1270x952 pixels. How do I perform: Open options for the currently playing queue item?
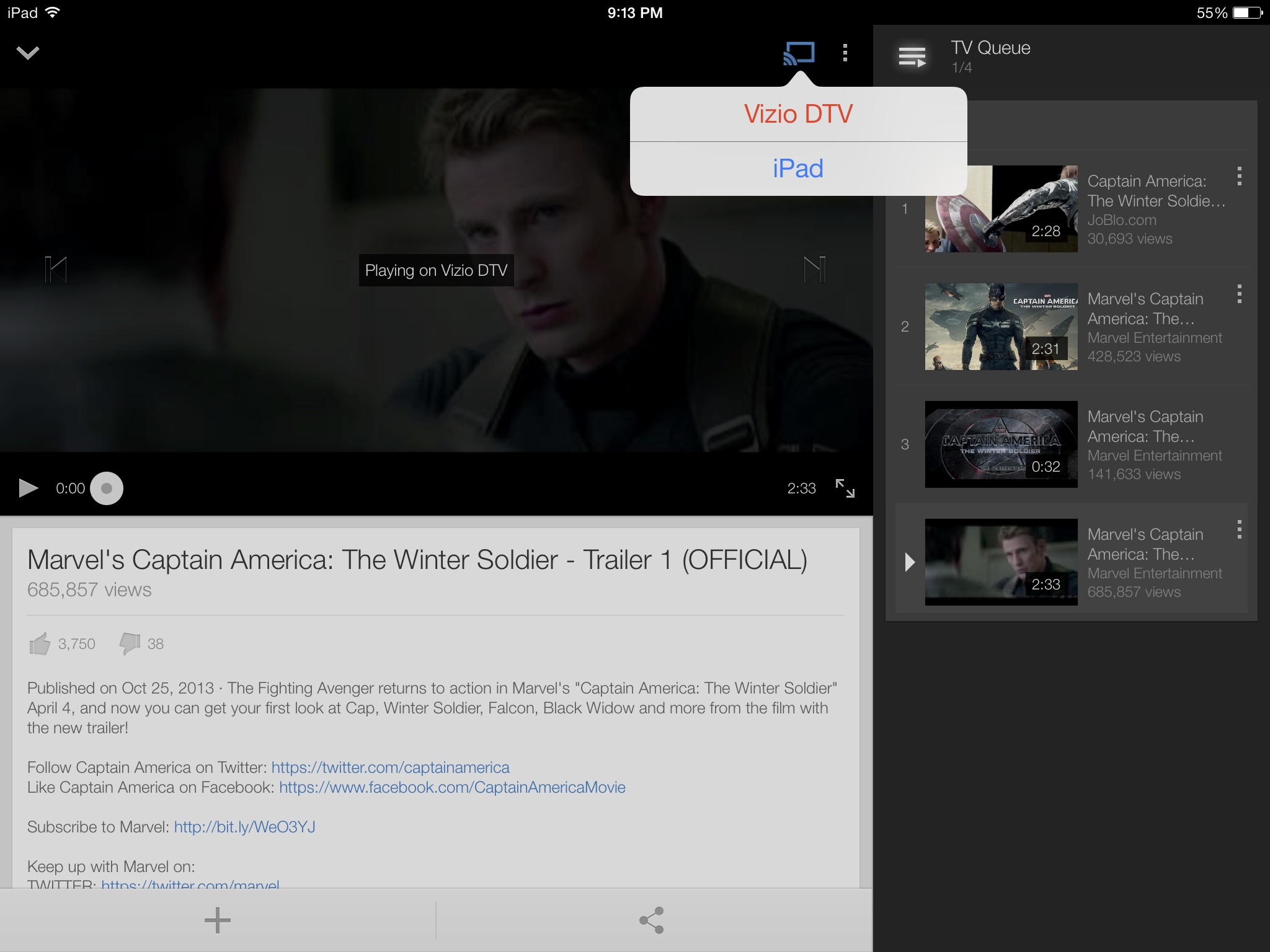click(x=1239, y=529)
